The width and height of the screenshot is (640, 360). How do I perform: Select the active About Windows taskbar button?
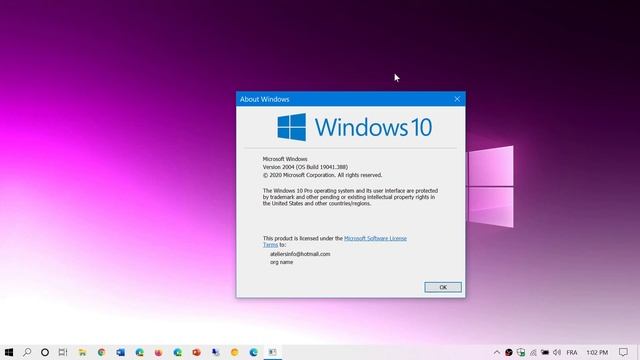pyautogui.click(x=273, y=352)
